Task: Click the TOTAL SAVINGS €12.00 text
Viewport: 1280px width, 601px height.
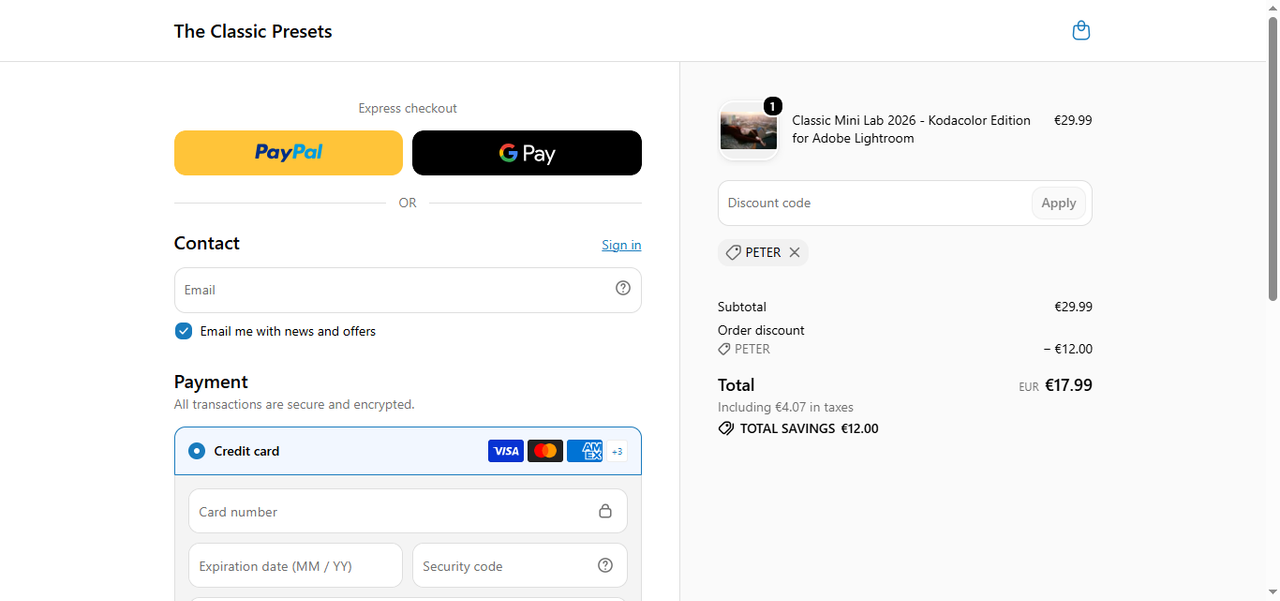Action: [x=809, y=428]
